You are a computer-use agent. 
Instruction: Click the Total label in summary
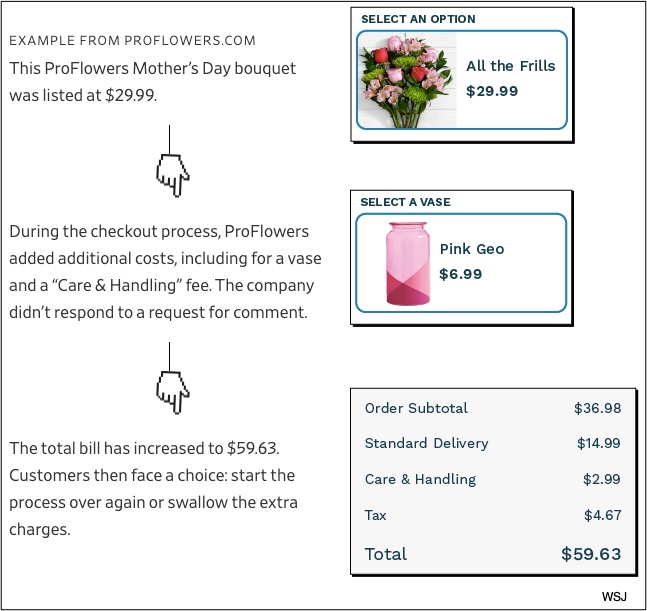tap(386, 554)
